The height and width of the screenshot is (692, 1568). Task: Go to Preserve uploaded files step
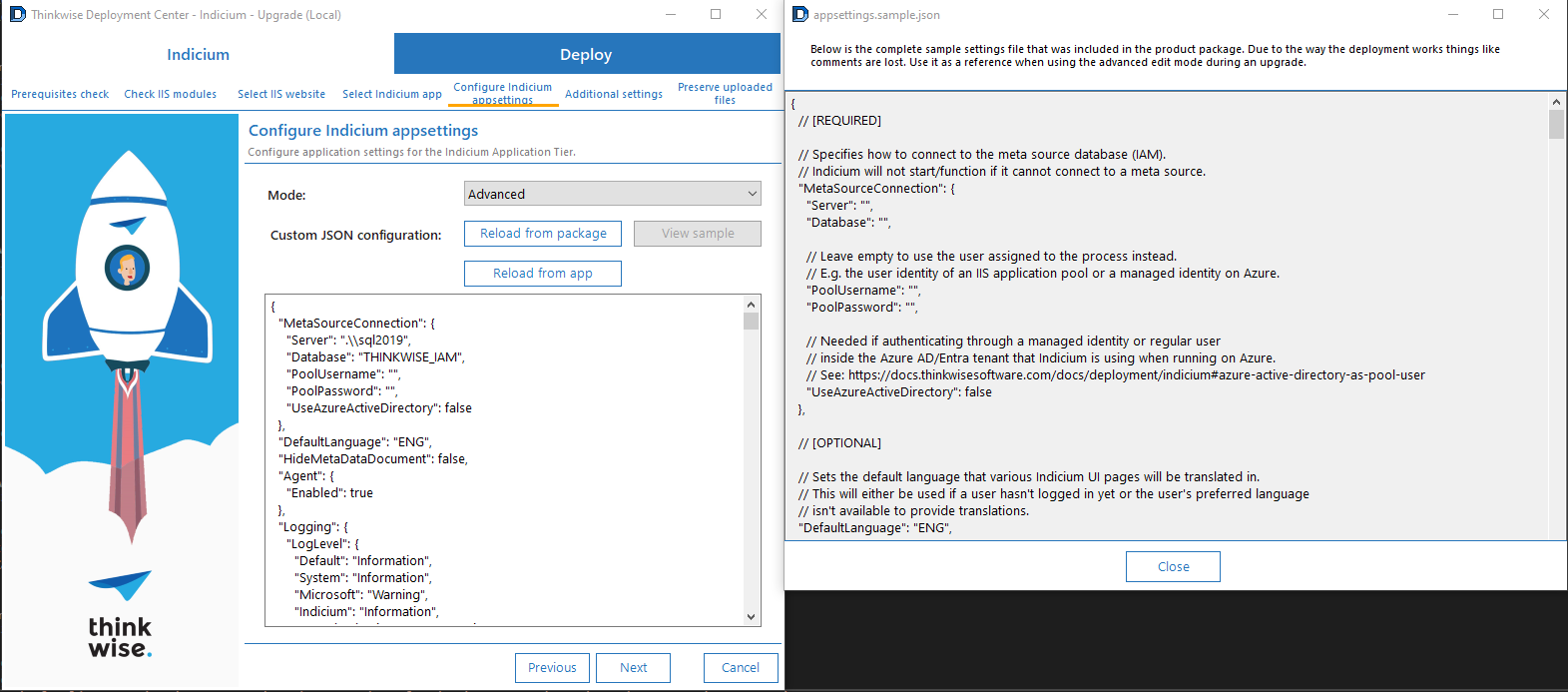pos(726,93)
